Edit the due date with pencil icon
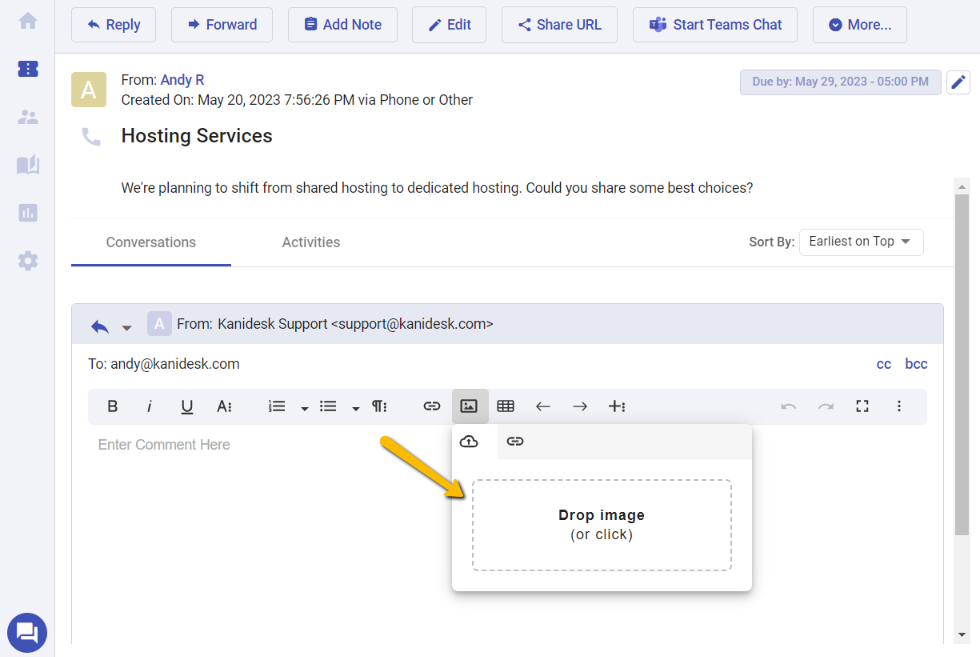 (958, 82)
